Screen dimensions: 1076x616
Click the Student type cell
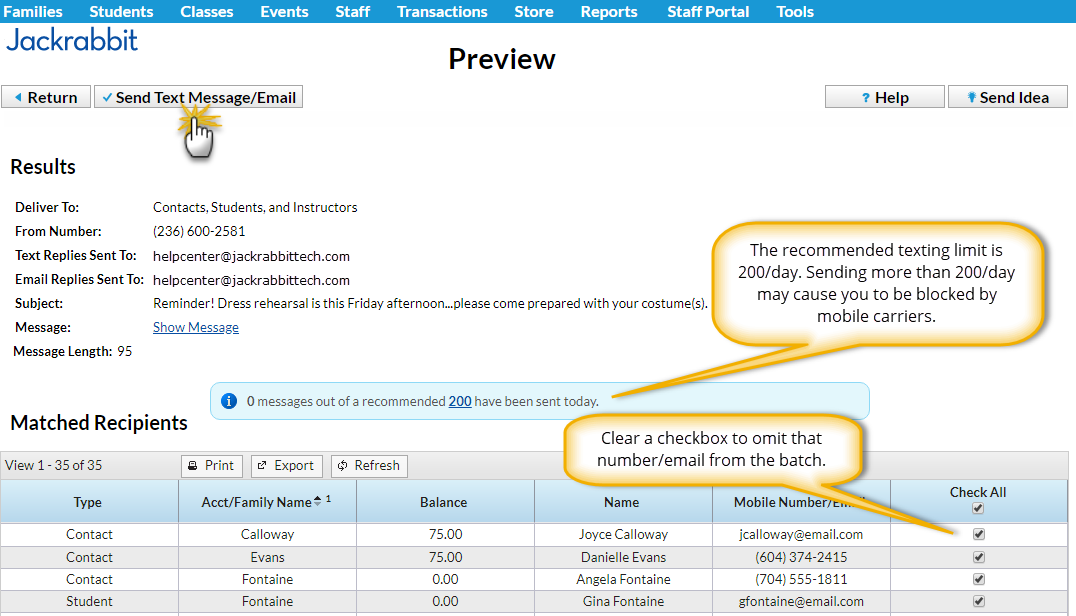[x=89, y=601]
